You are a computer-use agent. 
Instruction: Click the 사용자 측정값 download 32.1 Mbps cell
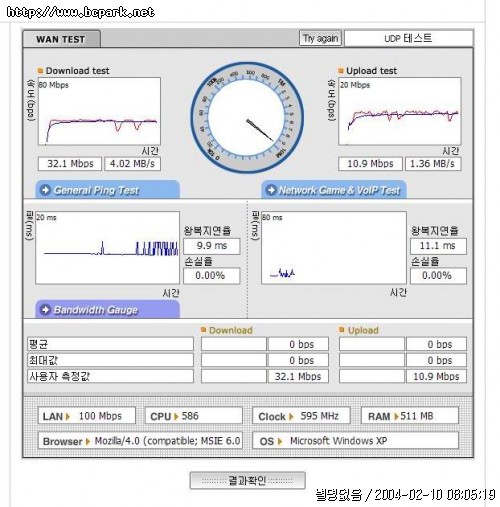298,376
